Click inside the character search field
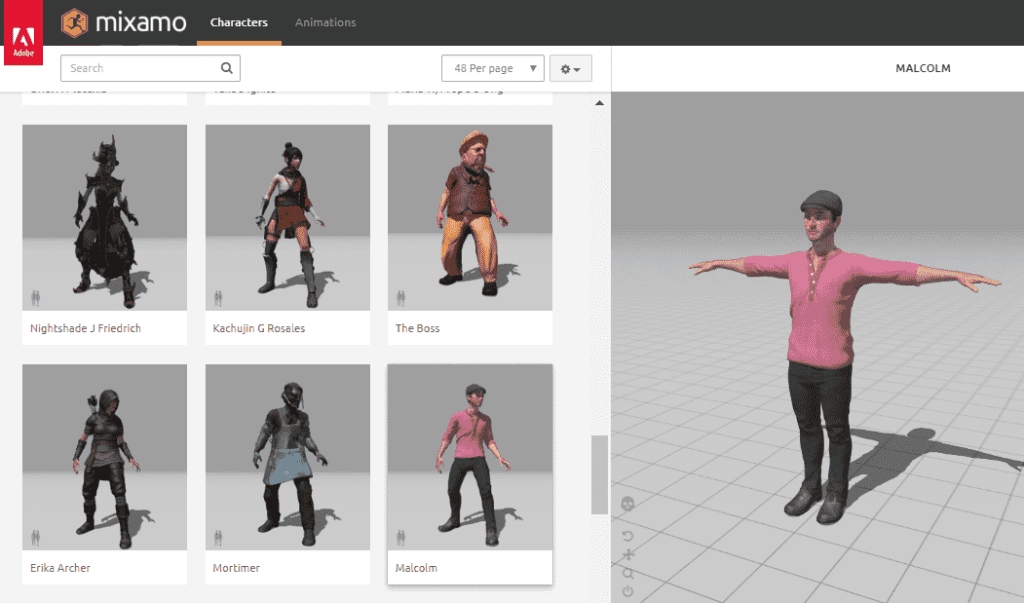 point(140,67)
